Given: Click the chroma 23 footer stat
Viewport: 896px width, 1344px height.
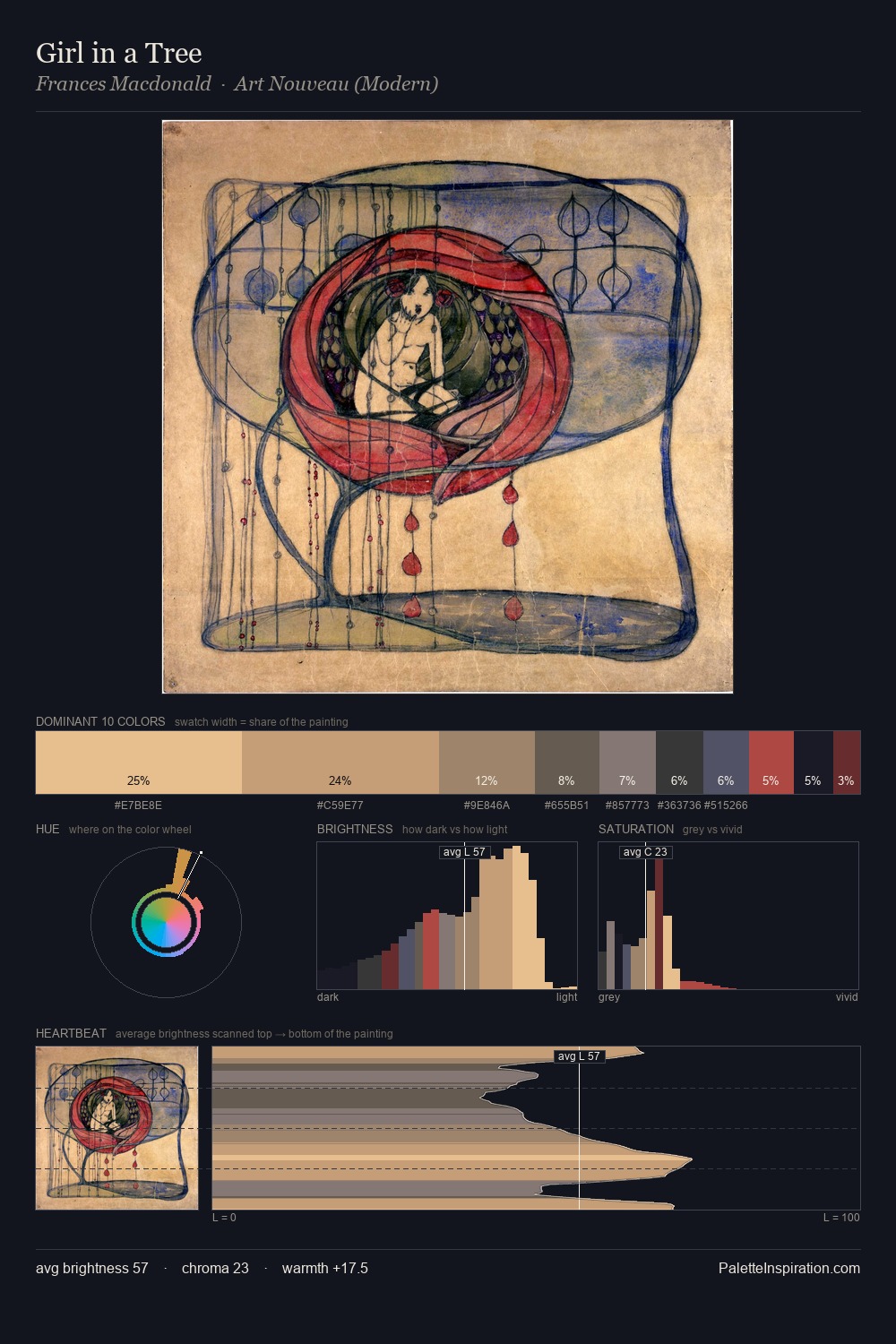Looking at the screenshot, I should tap(215, 1268).
